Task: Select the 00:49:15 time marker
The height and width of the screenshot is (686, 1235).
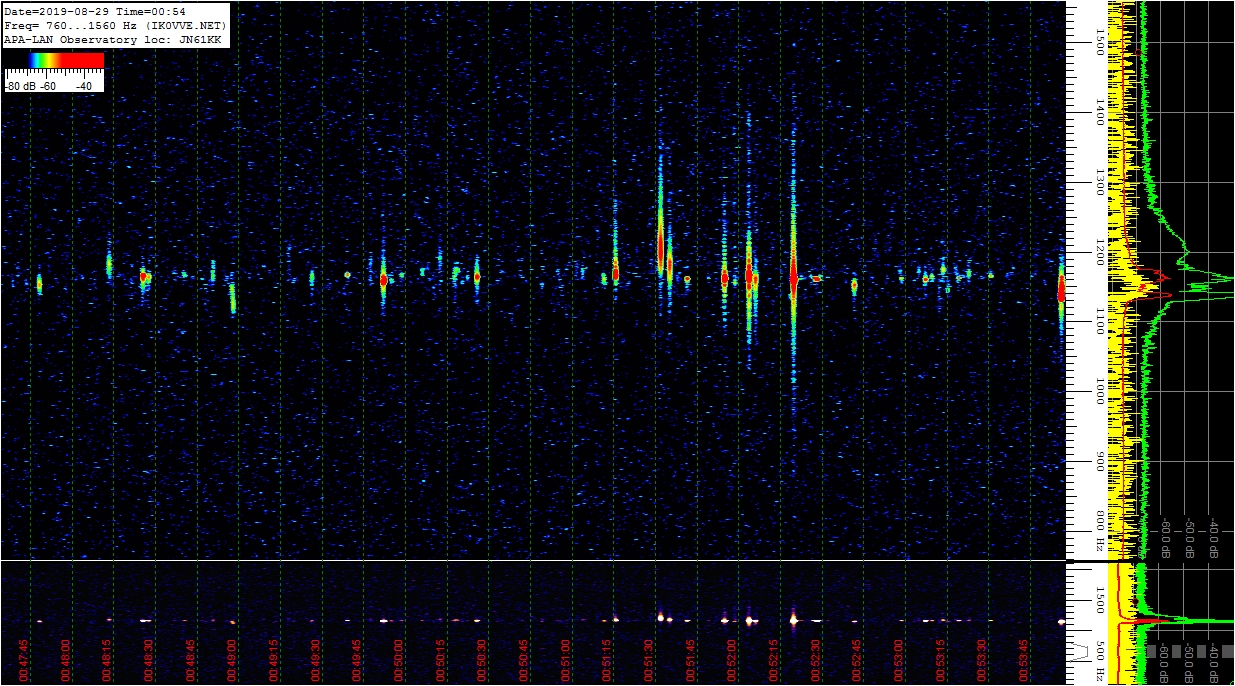Action: 274,661
